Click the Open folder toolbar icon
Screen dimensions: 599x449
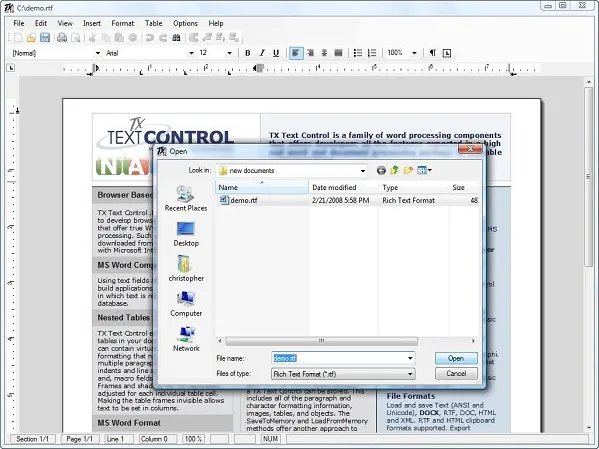31,37
